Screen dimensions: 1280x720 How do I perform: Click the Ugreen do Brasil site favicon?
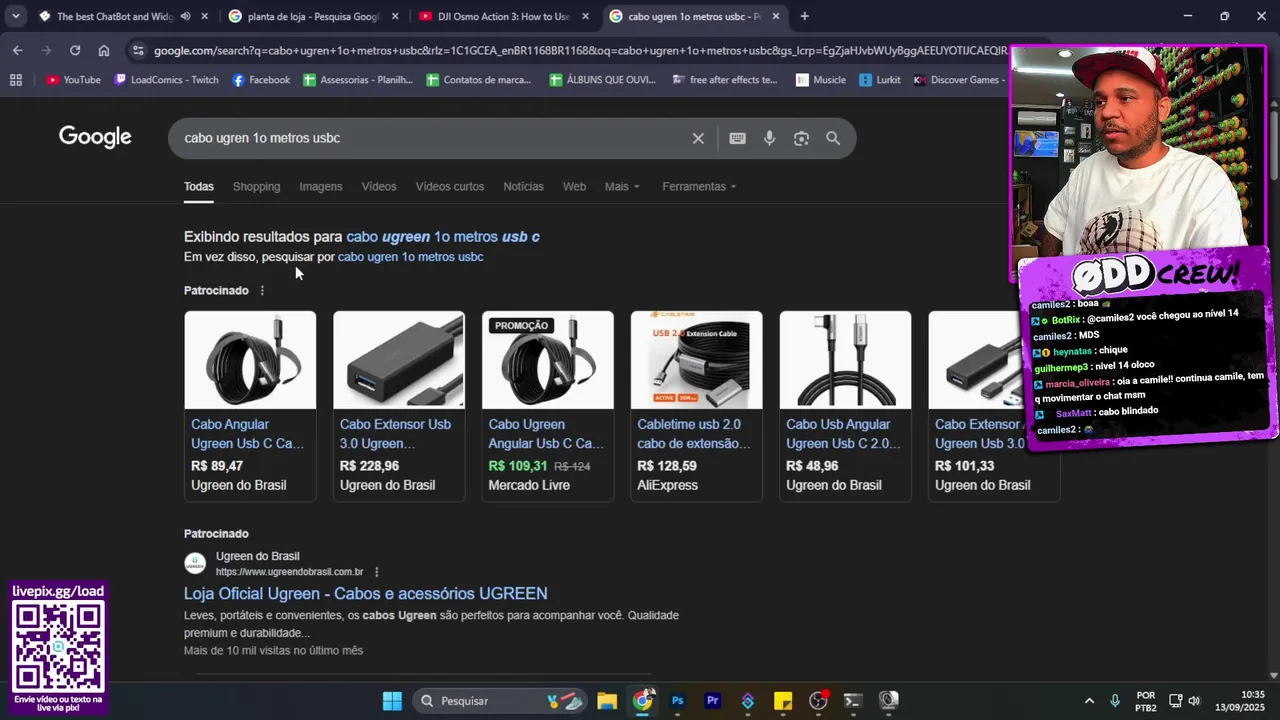tap(195, 563)
